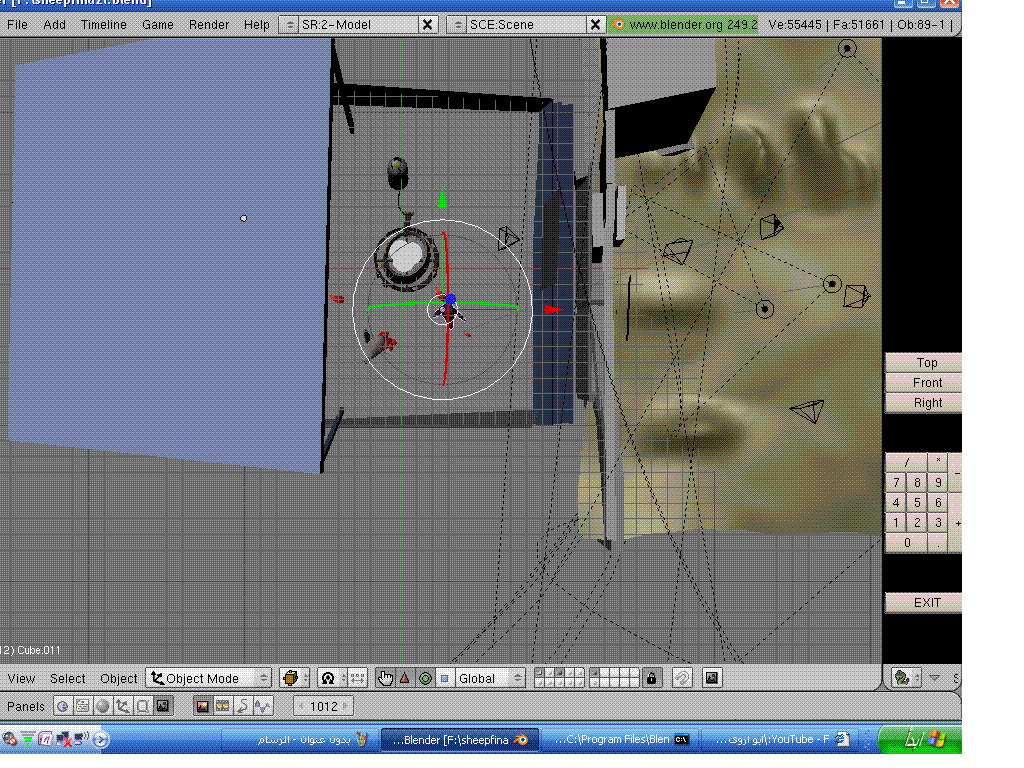Open the File menu

[x=17, y=24]
